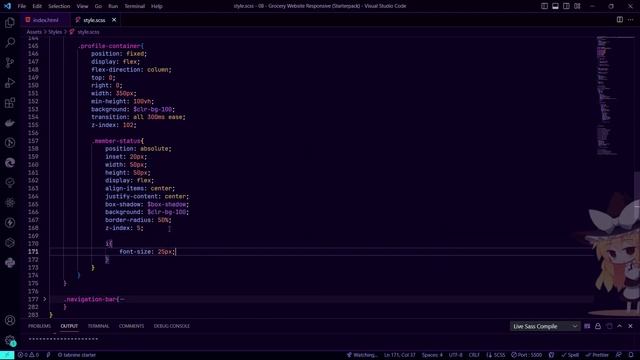The width and height of the screenshot is (640, 360).
Task: Select SCSS language mode in status bar
Action: point(496,355)
